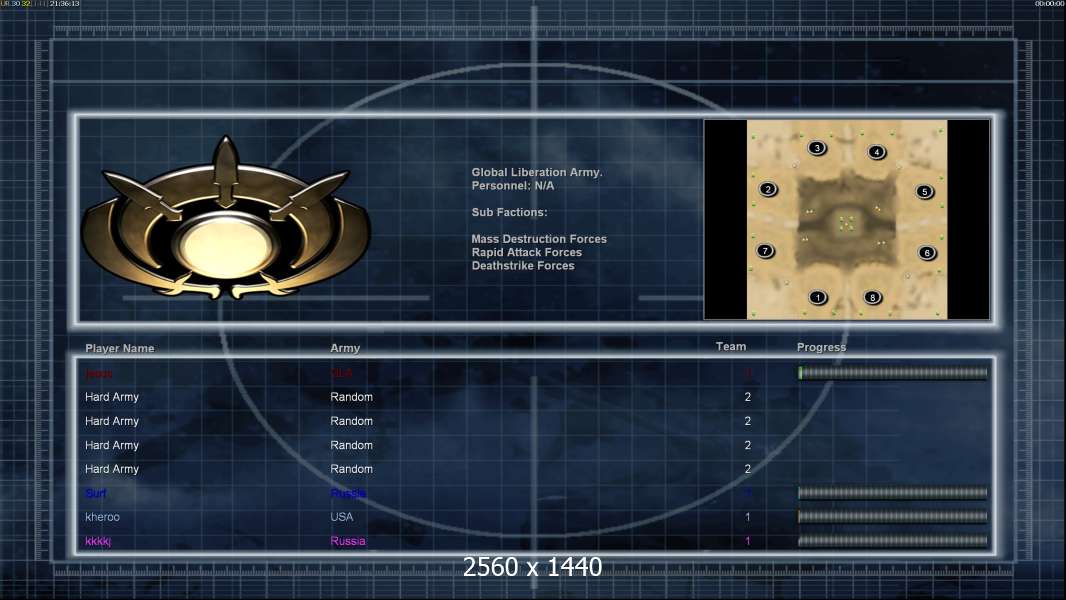Image resolution: width=1066 pixels, height=600 pixels.
Task: Select player name 'kheroo'
Action: tap(102, 517)
